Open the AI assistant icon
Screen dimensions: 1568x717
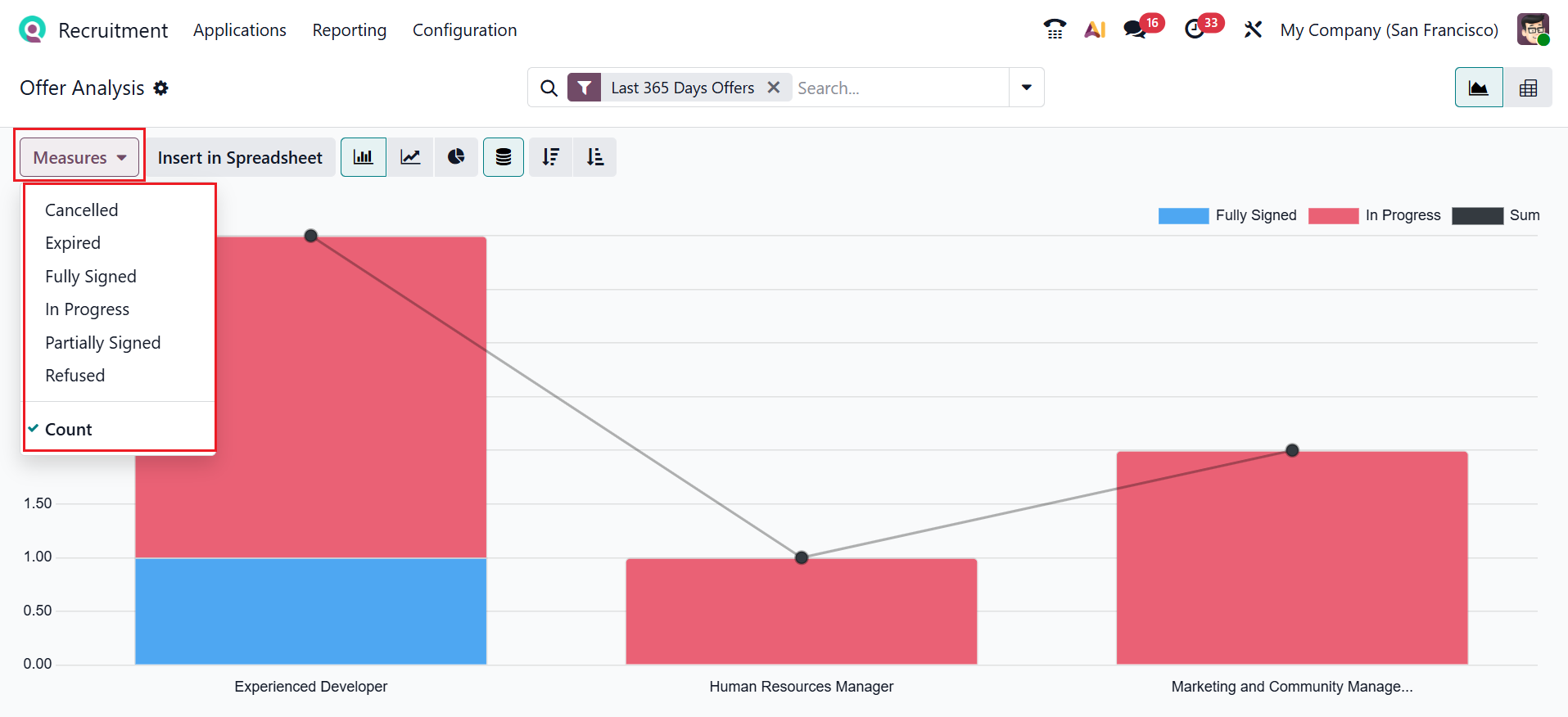pyautogui.click(x=1095, y=30)
